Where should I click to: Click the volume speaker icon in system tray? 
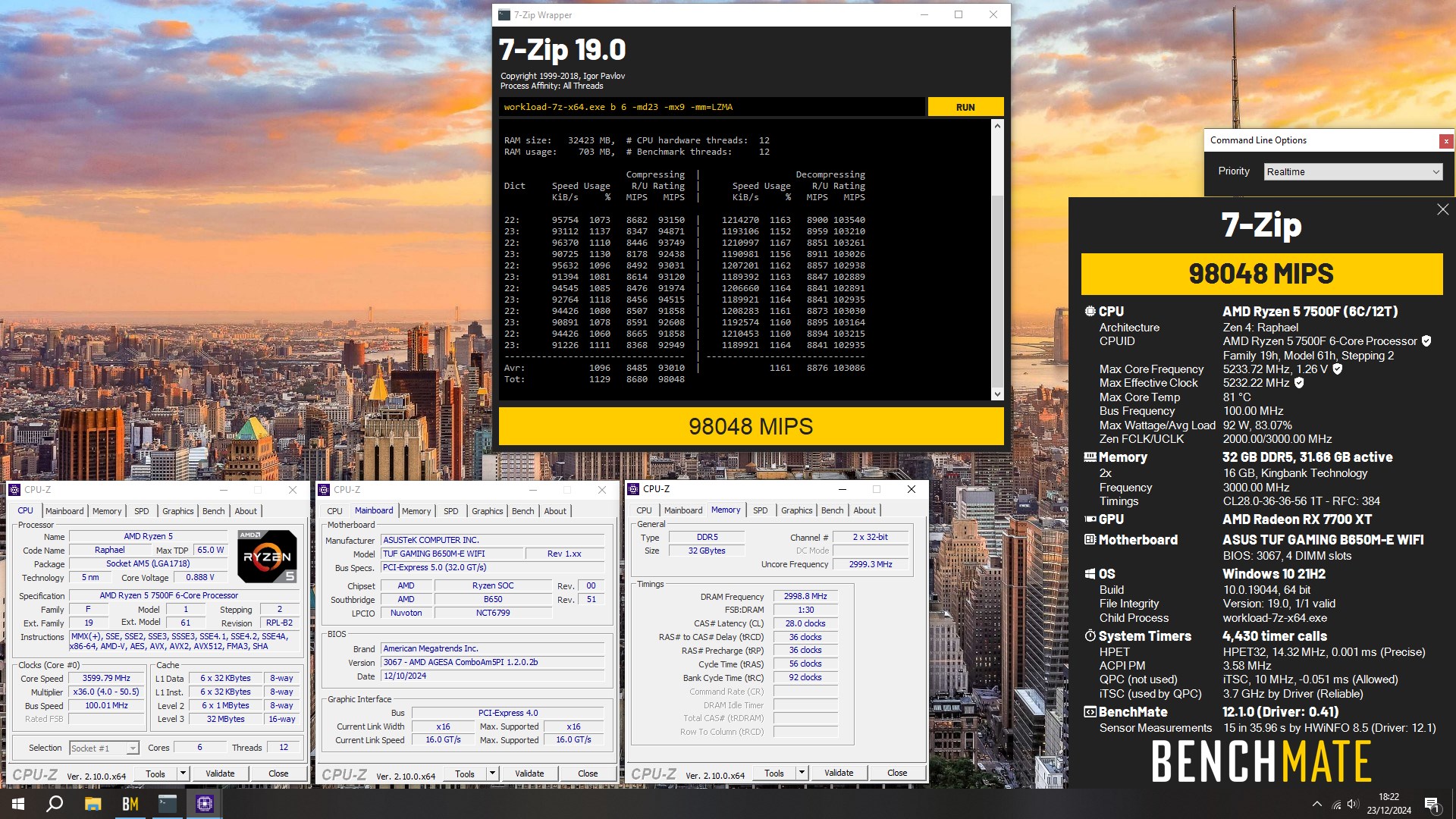point(1353,804)
